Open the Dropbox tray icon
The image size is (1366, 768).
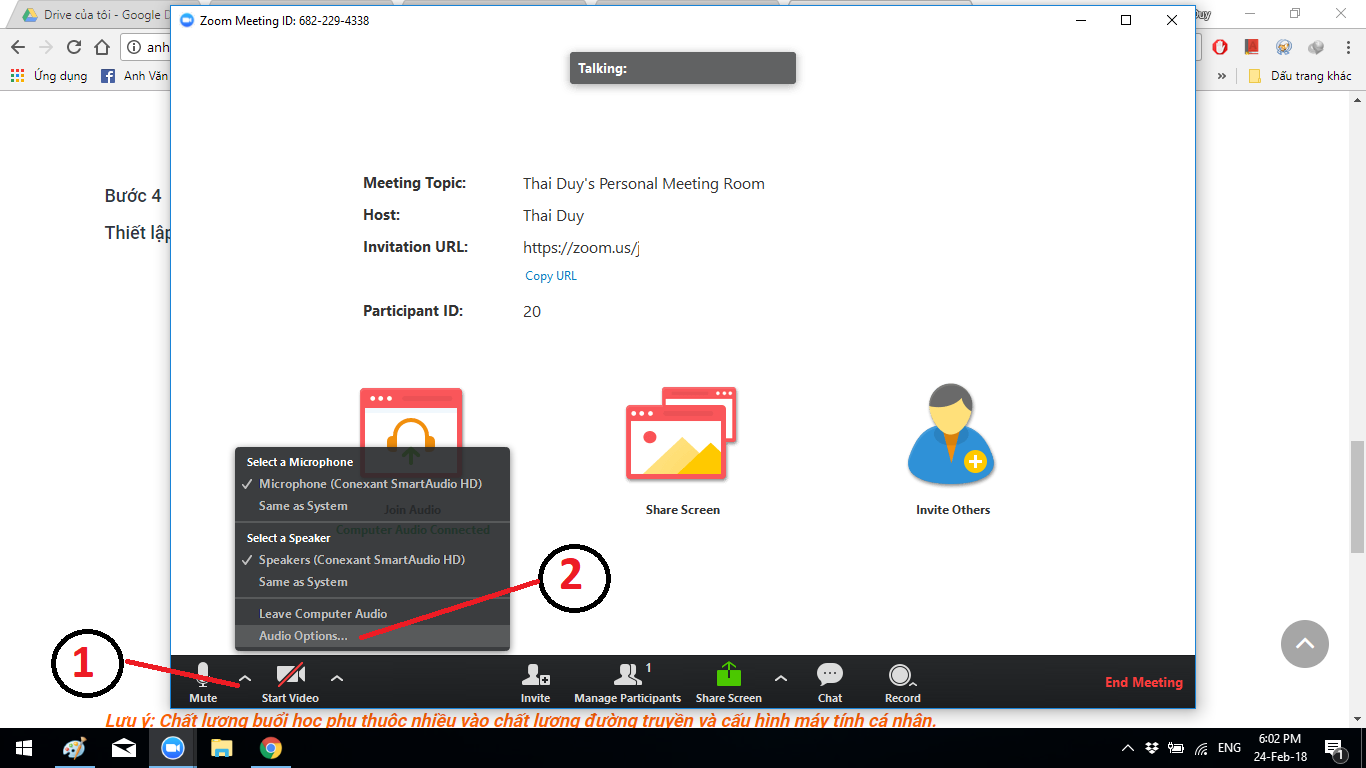coord(1152,748)
